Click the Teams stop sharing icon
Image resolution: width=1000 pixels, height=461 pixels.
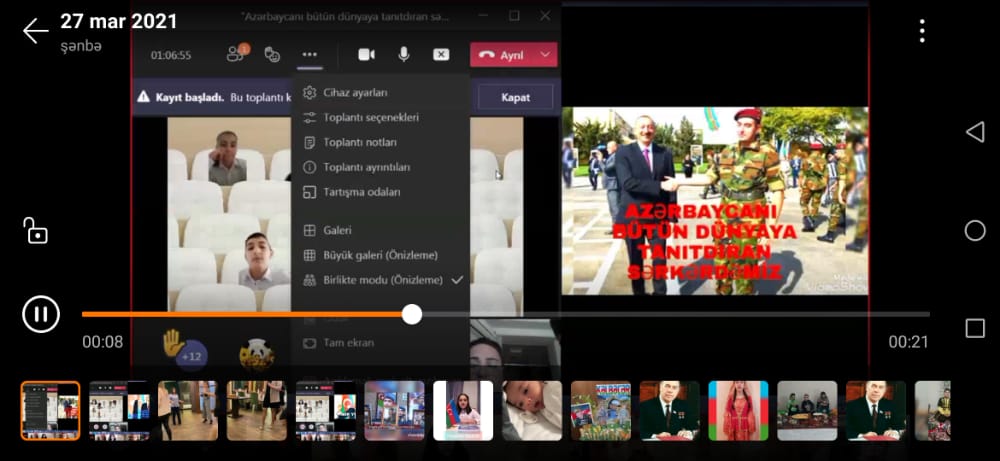point(441,55)
